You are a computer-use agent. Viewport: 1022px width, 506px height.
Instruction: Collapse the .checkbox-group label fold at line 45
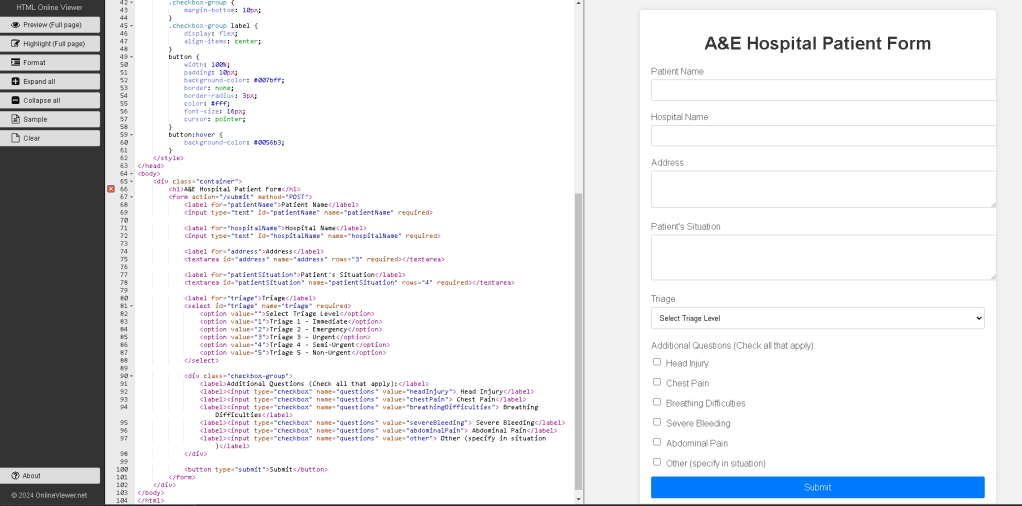pyautogui.click(x=132, y=26)
